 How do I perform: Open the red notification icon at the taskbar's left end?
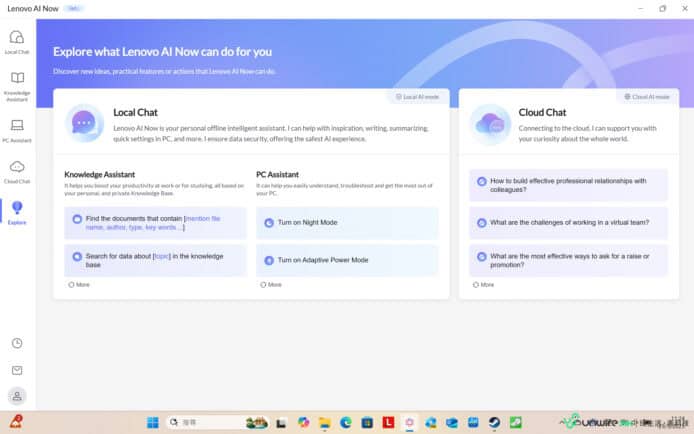pyautogui.click(x=16, y=422)
